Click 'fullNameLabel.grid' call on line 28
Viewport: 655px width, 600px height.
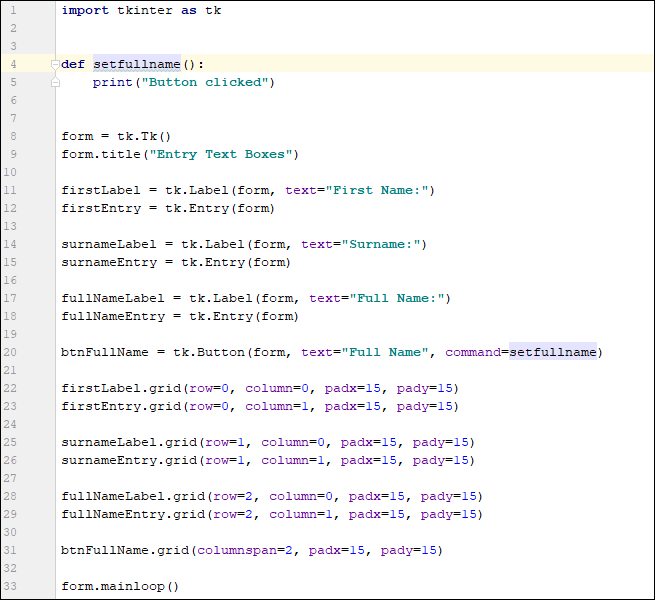pyautogui.click(x=133, y=496)
